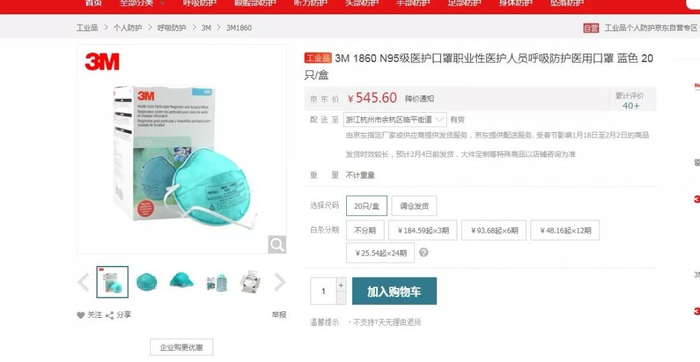Select the 调仓发货 option
This screenshot has height=362, width=700.
(x=414, y=206)
